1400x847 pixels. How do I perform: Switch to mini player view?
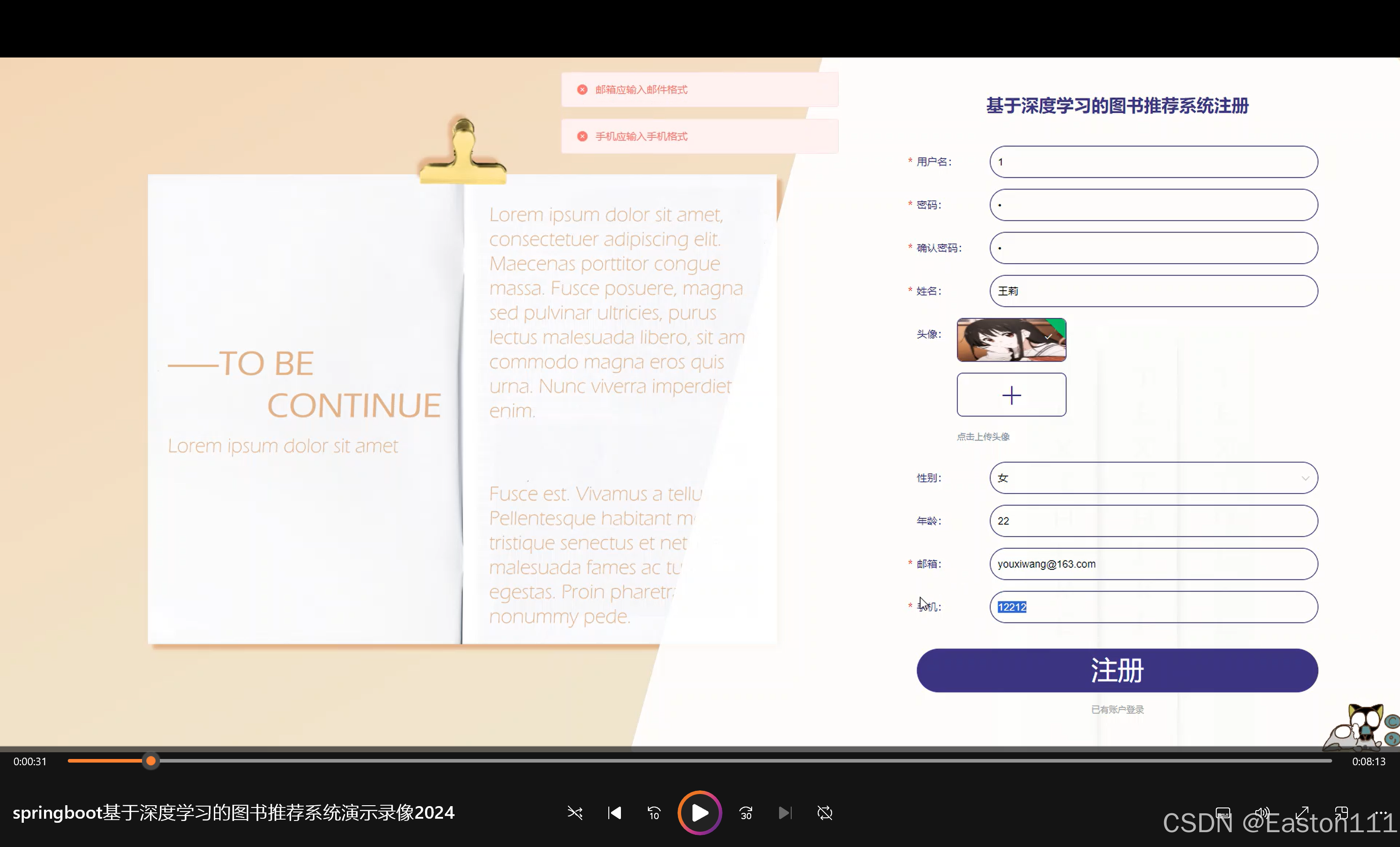click(1342, 813)
